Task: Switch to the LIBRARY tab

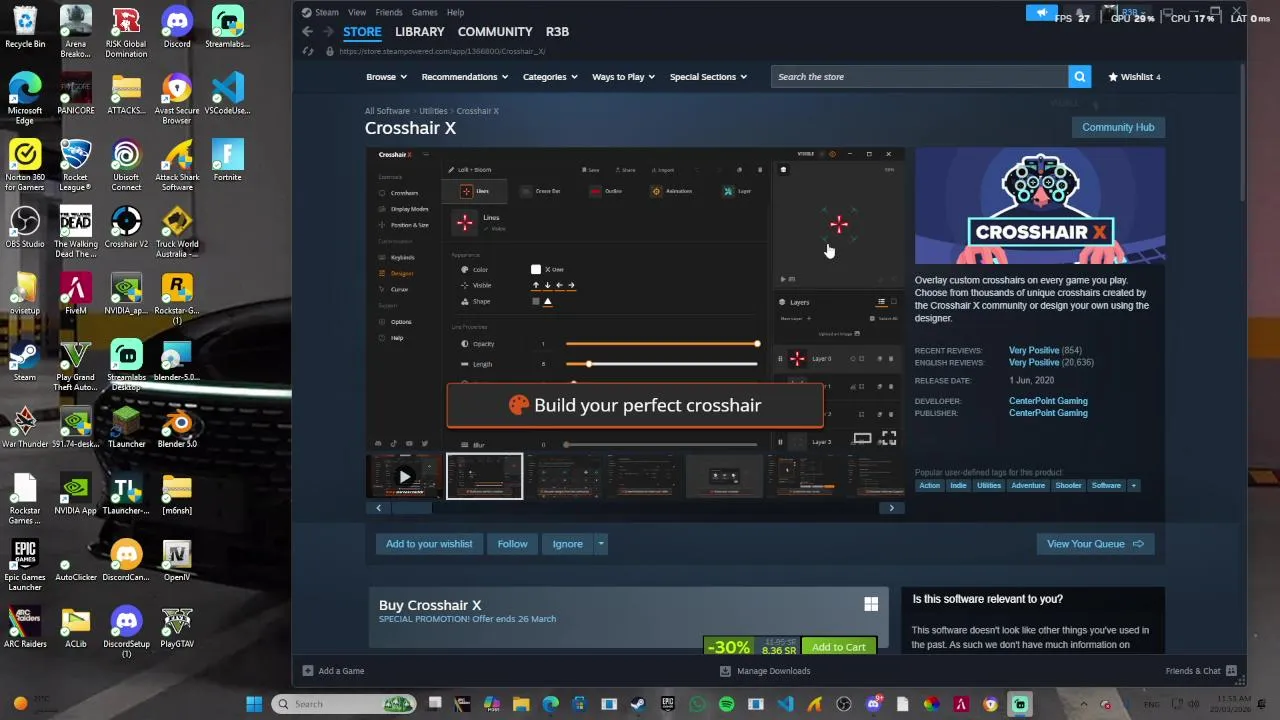Action: (420, 32)
